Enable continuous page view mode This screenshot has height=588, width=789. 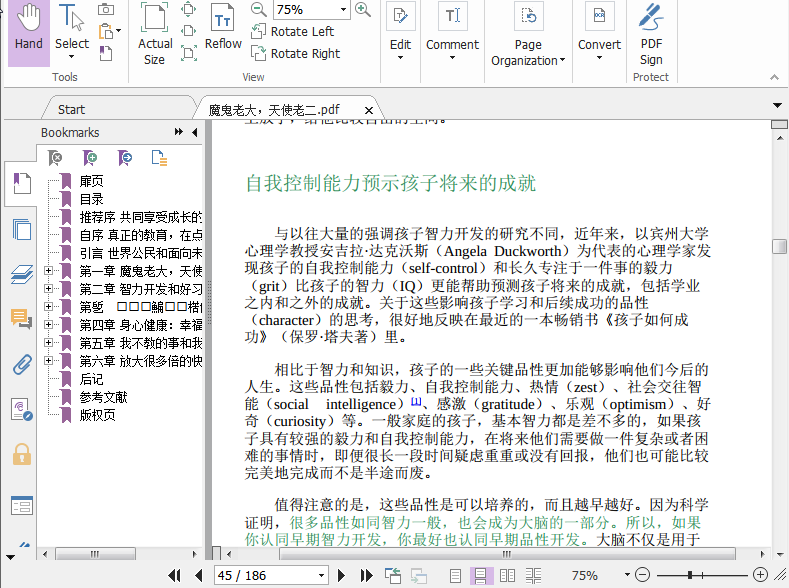click(482, 575)
